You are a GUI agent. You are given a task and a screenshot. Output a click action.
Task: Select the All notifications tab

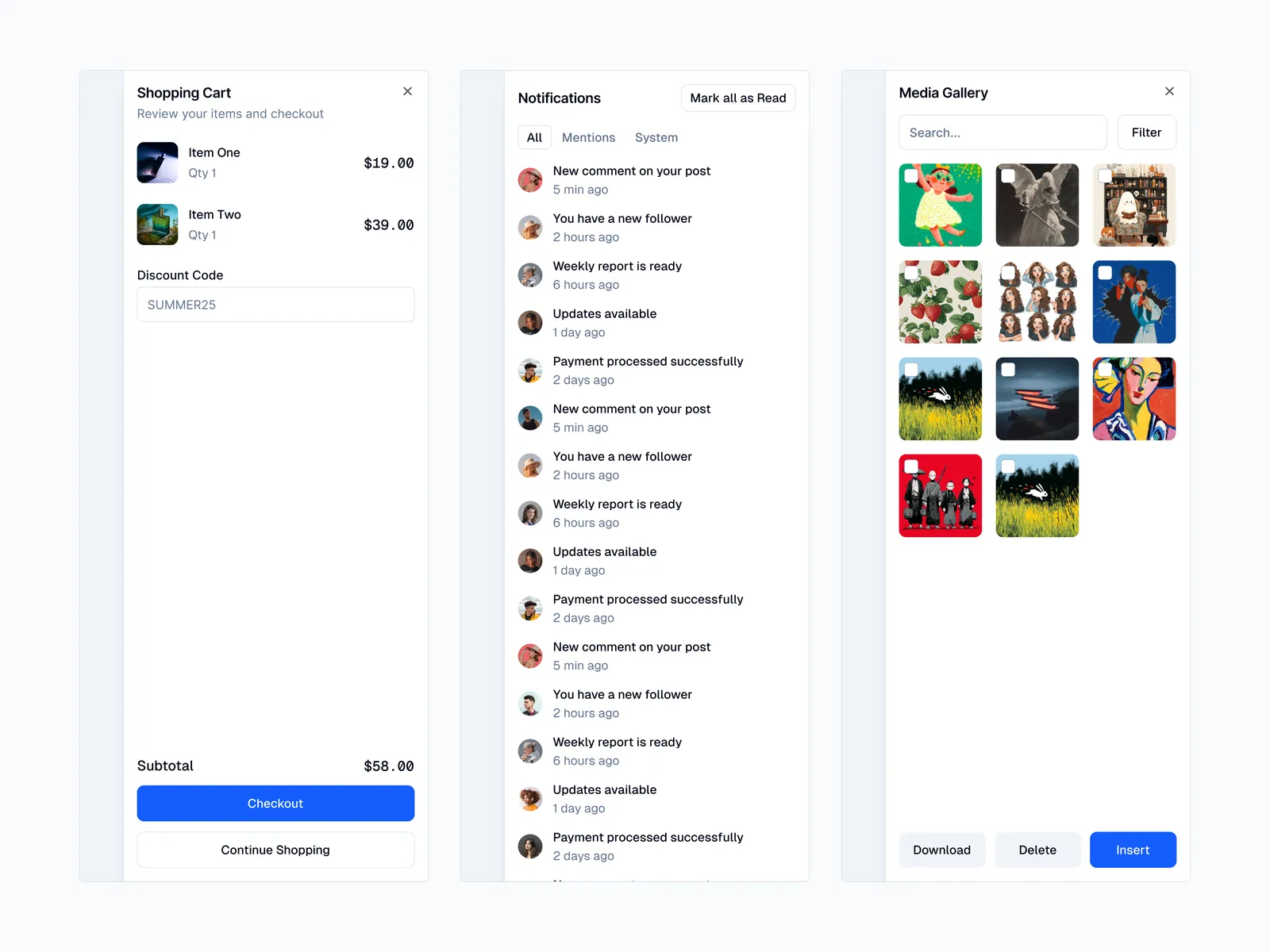coord(534,137)
